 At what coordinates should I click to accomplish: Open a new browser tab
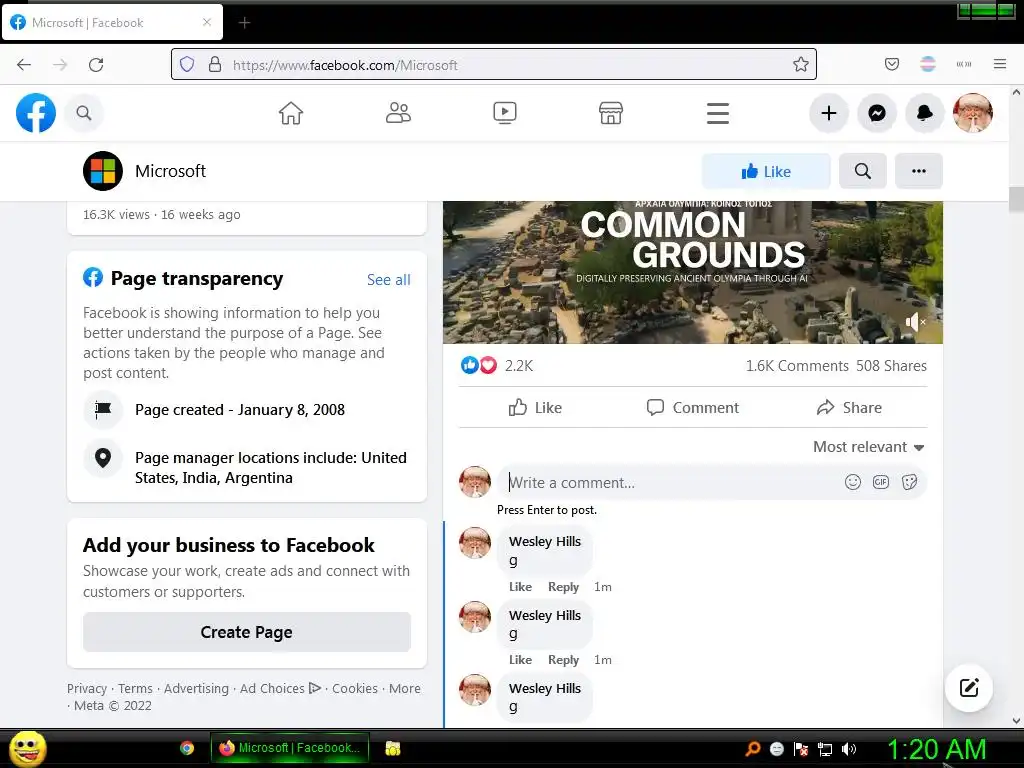point(244,23)
